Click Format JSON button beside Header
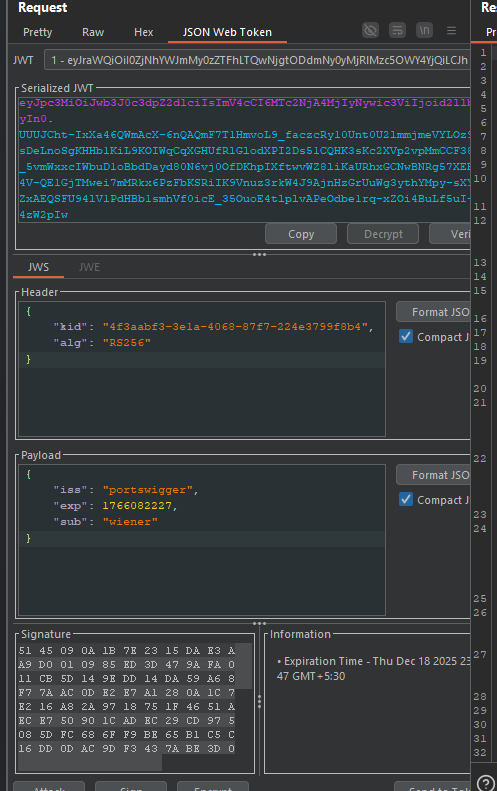 (x=433, y=312)
